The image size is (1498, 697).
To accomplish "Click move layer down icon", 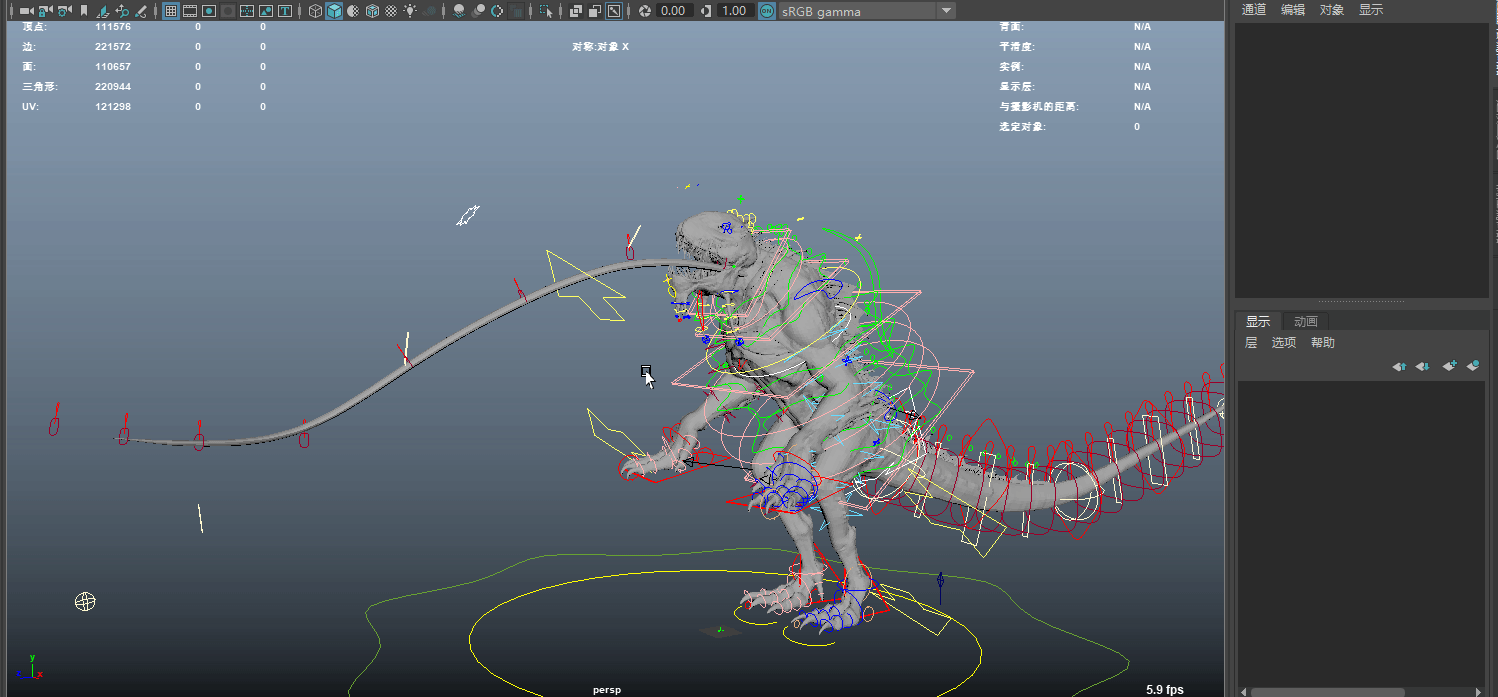I will (x=1424, y=366).
